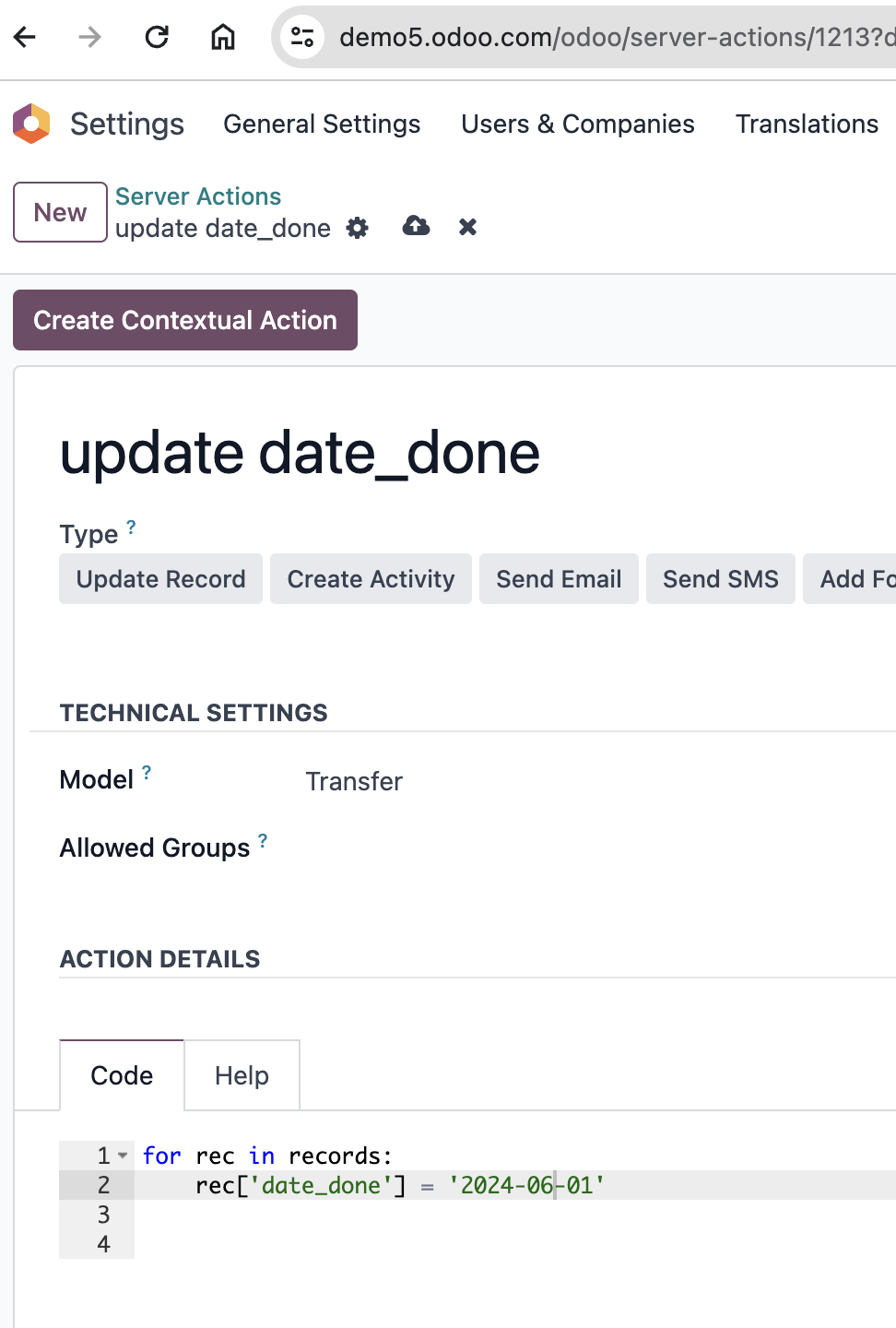Open General Settings menu
Viewport: 896px width, 1328px height.
coord(322,125)
